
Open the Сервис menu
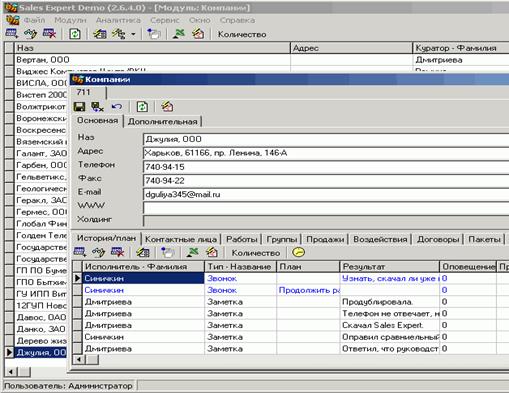coord(165,20)
